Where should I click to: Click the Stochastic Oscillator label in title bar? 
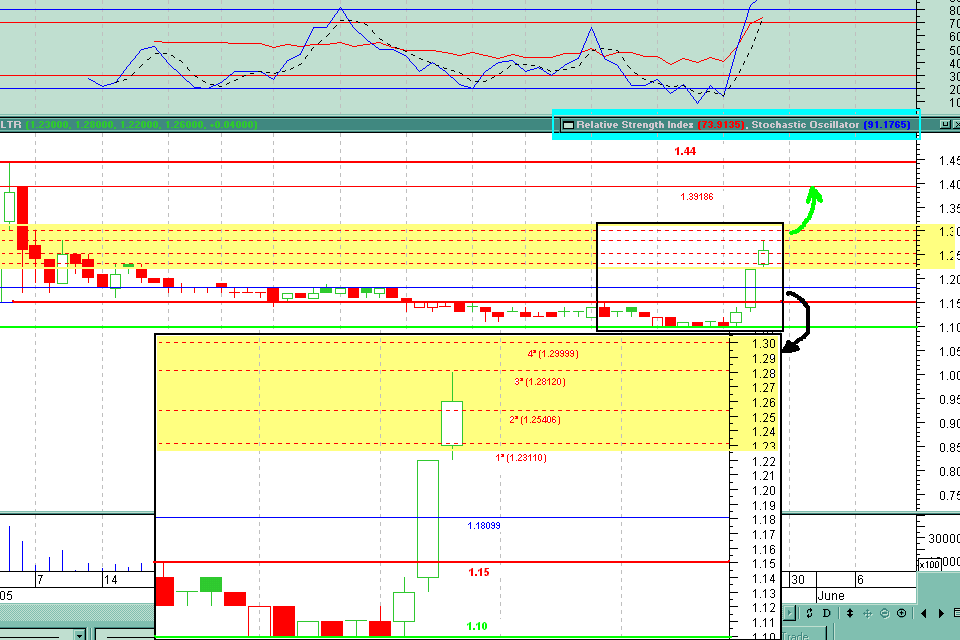(805, 124)
